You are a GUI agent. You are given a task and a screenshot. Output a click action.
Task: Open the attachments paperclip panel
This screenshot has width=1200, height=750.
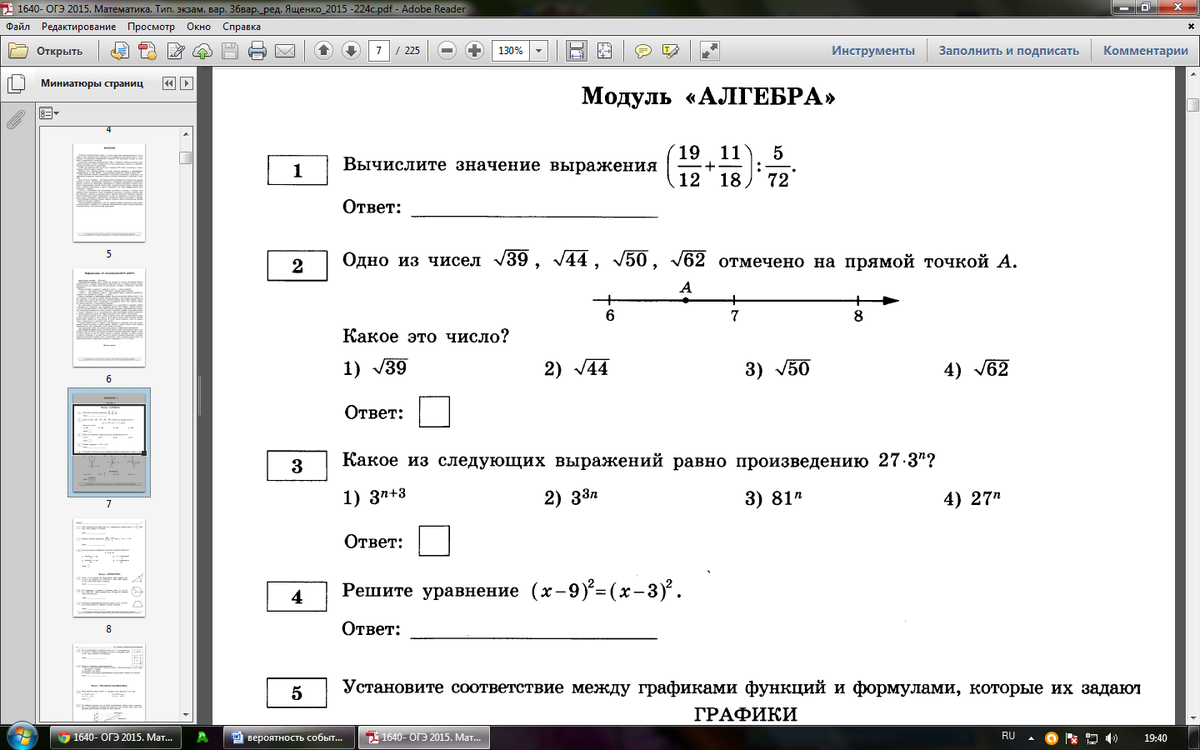[15, 120]
